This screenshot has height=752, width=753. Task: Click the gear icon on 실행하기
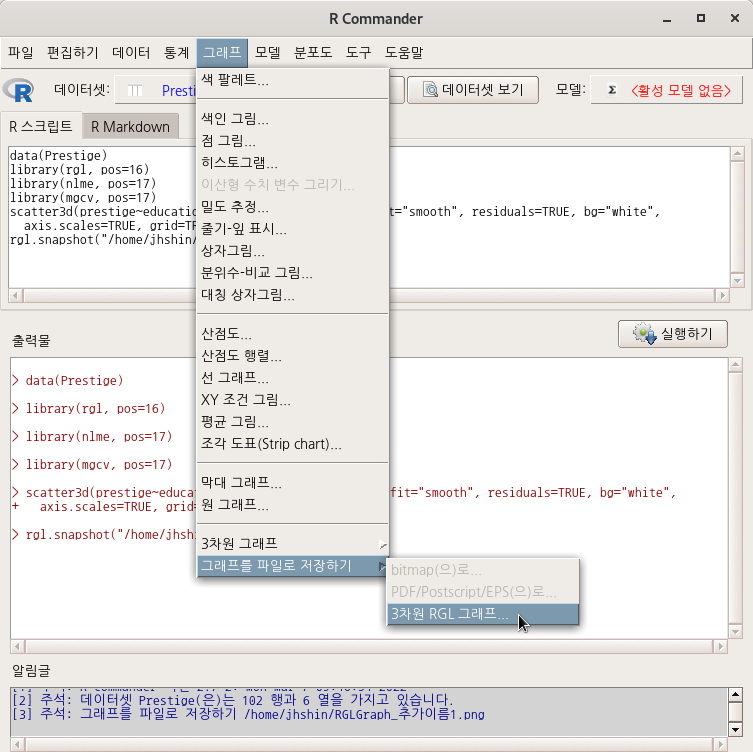tap(644, 334)
